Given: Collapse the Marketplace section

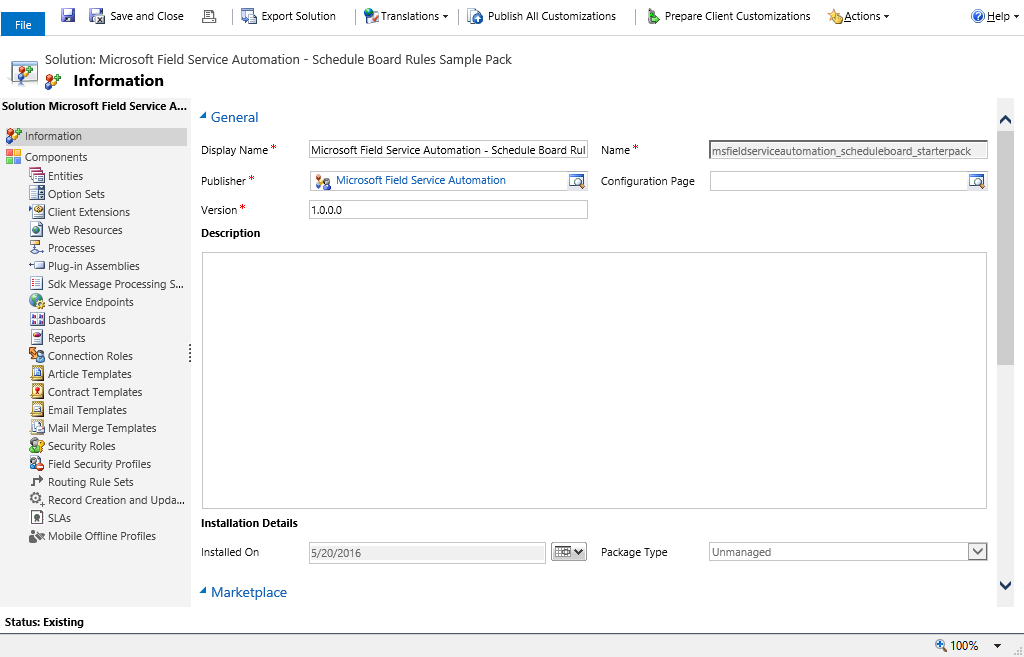Looking at the screenshot, I should tap(203, 591).
